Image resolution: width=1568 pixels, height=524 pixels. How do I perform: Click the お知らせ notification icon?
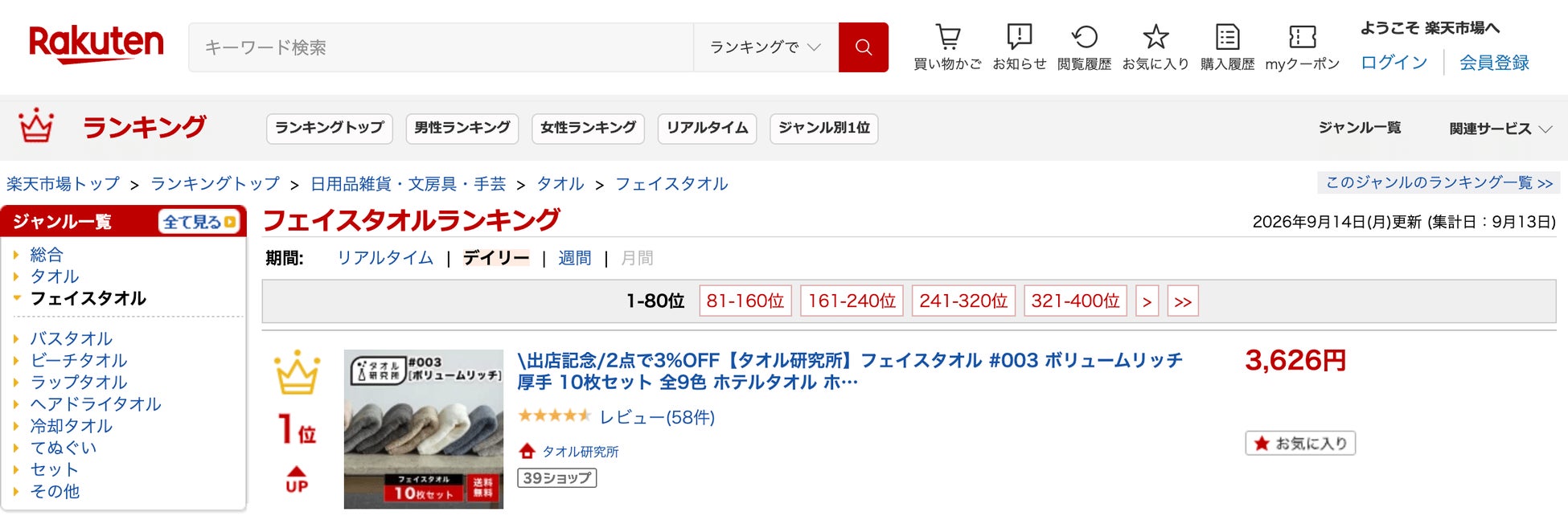coord(1019,37)
